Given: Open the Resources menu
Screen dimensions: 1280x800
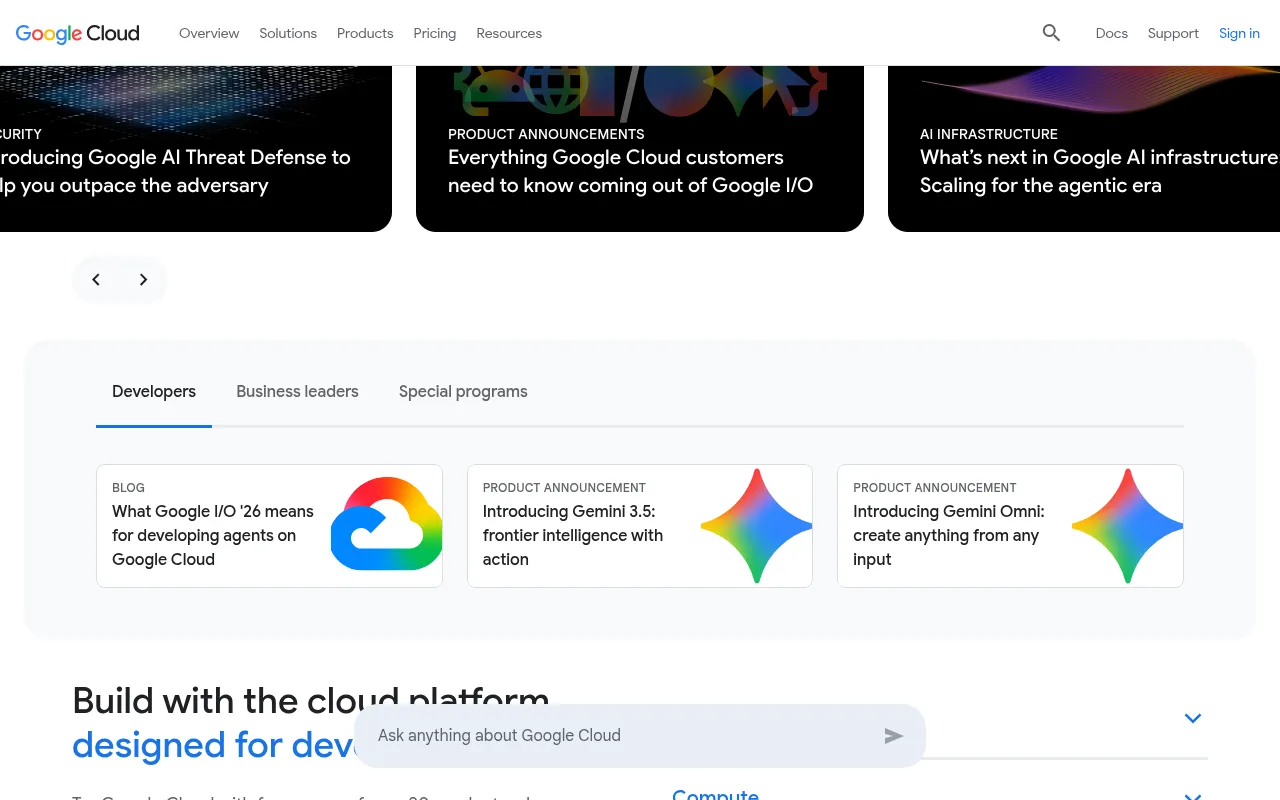Looking at the screenshot, I should coord(509,33).
